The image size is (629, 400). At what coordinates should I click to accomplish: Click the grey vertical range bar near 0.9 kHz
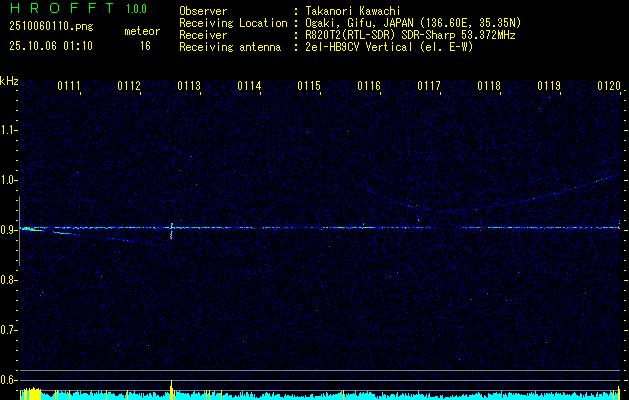20,231
